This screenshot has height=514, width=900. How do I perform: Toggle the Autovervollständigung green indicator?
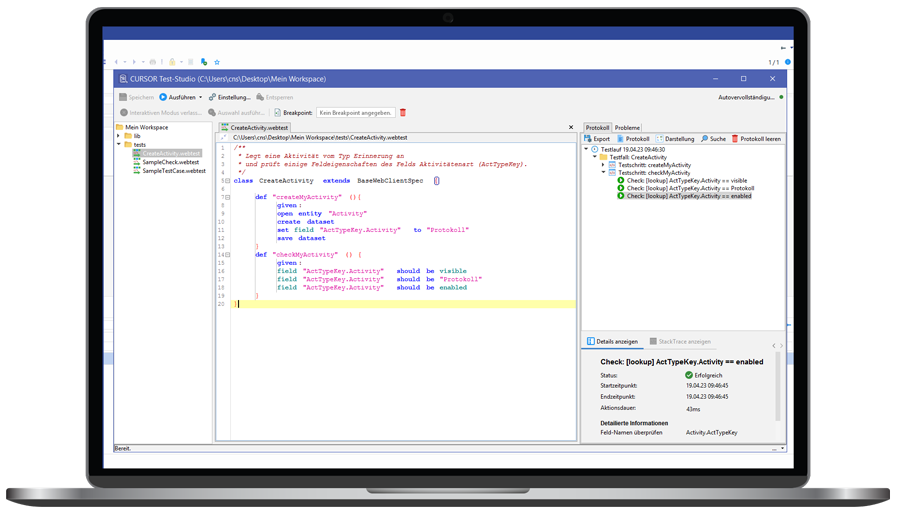coord(781,97)
